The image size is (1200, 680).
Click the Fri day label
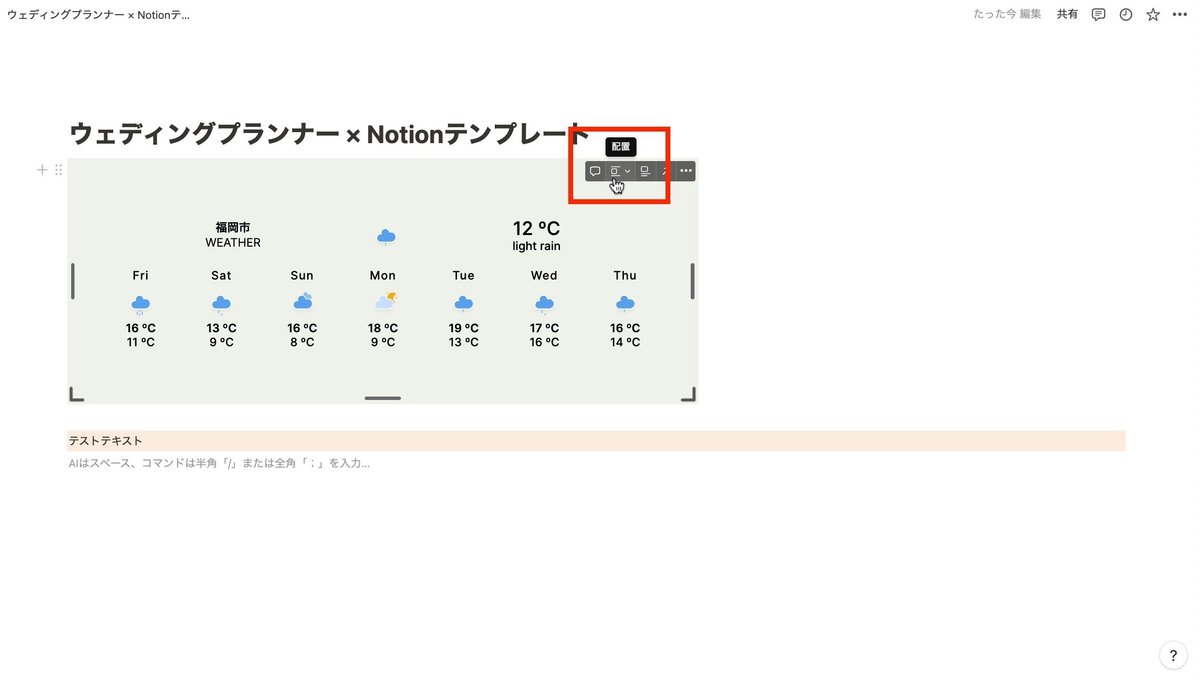141,276
